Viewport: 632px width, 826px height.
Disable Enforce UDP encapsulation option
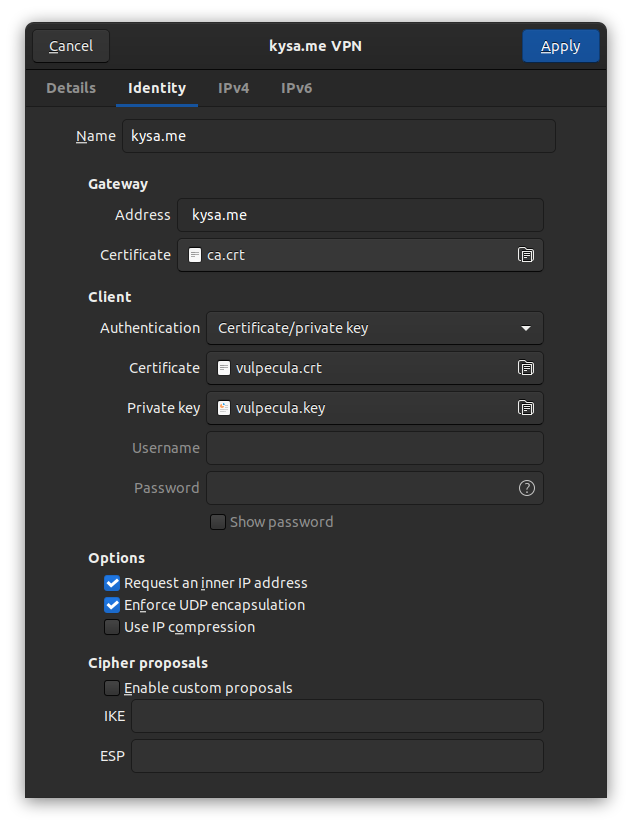(112, 605)
